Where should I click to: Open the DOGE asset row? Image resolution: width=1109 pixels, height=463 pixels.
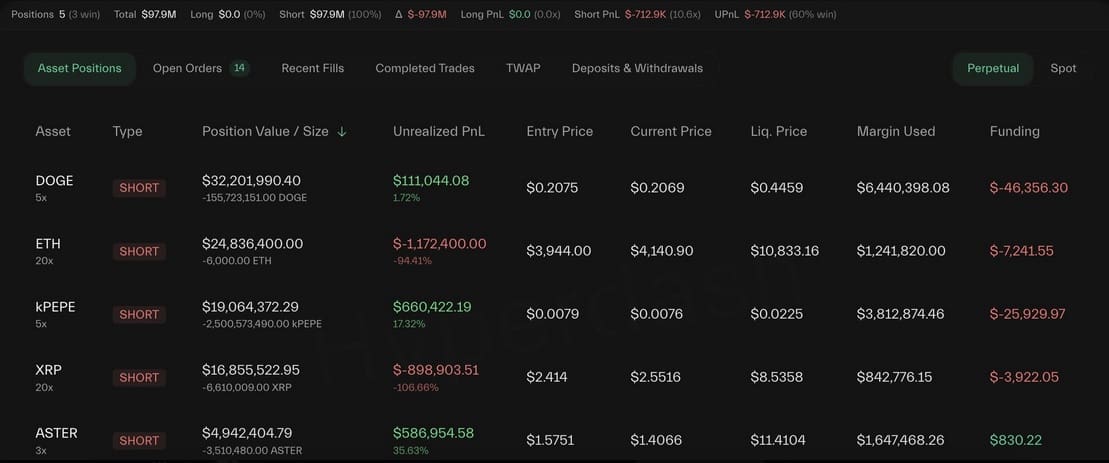[54, 181]
